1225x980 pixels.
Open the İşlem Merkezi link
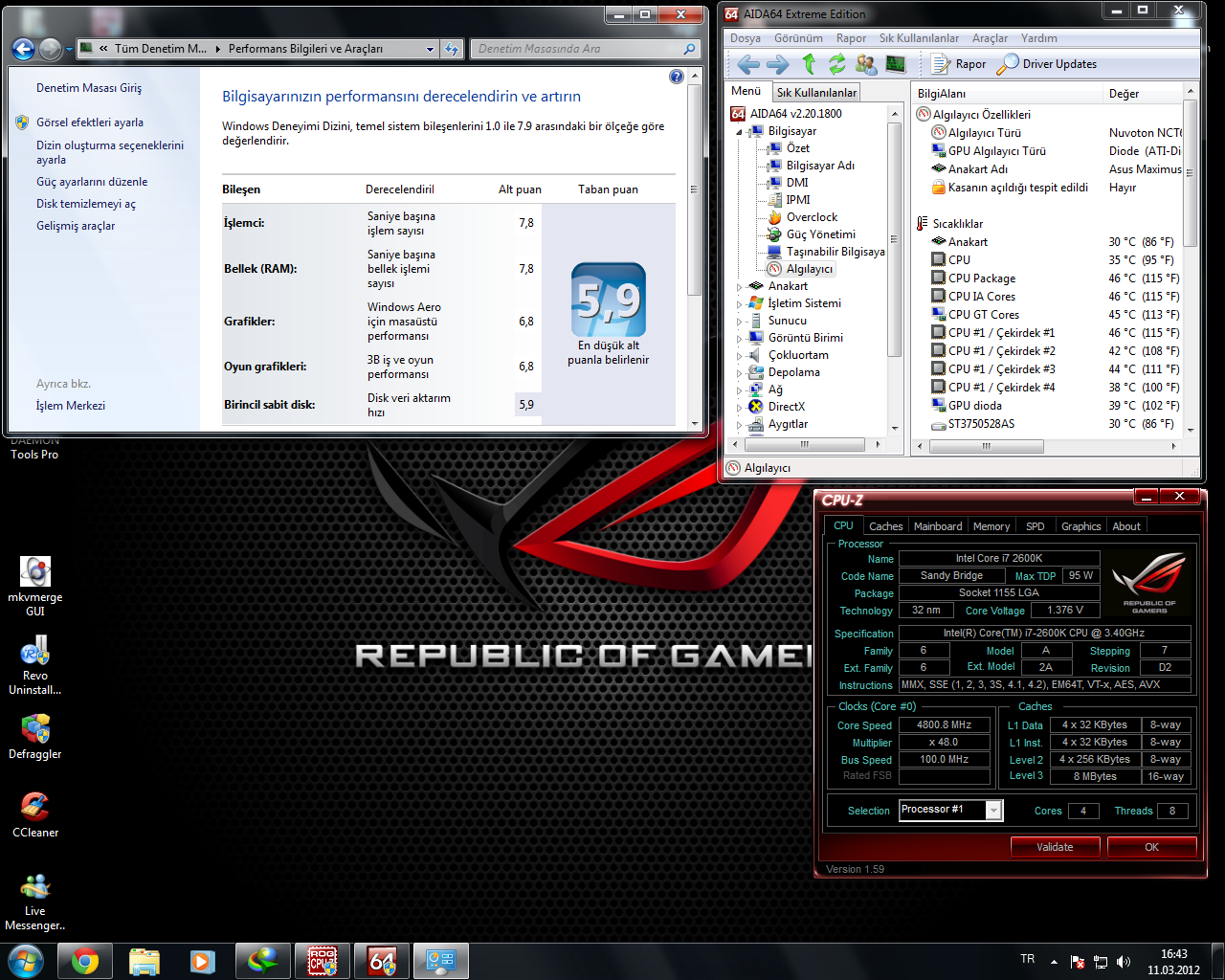(71, 406)
